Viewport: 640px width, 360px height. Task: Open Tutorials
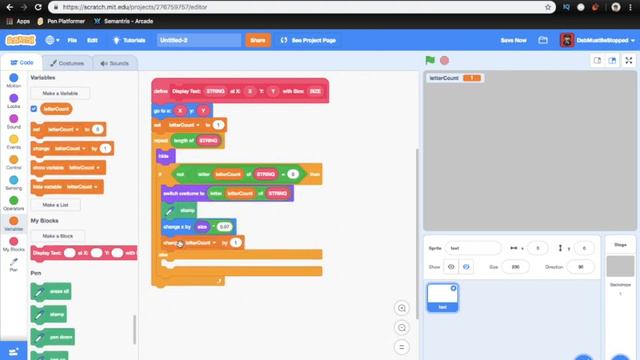click(129, 40)
